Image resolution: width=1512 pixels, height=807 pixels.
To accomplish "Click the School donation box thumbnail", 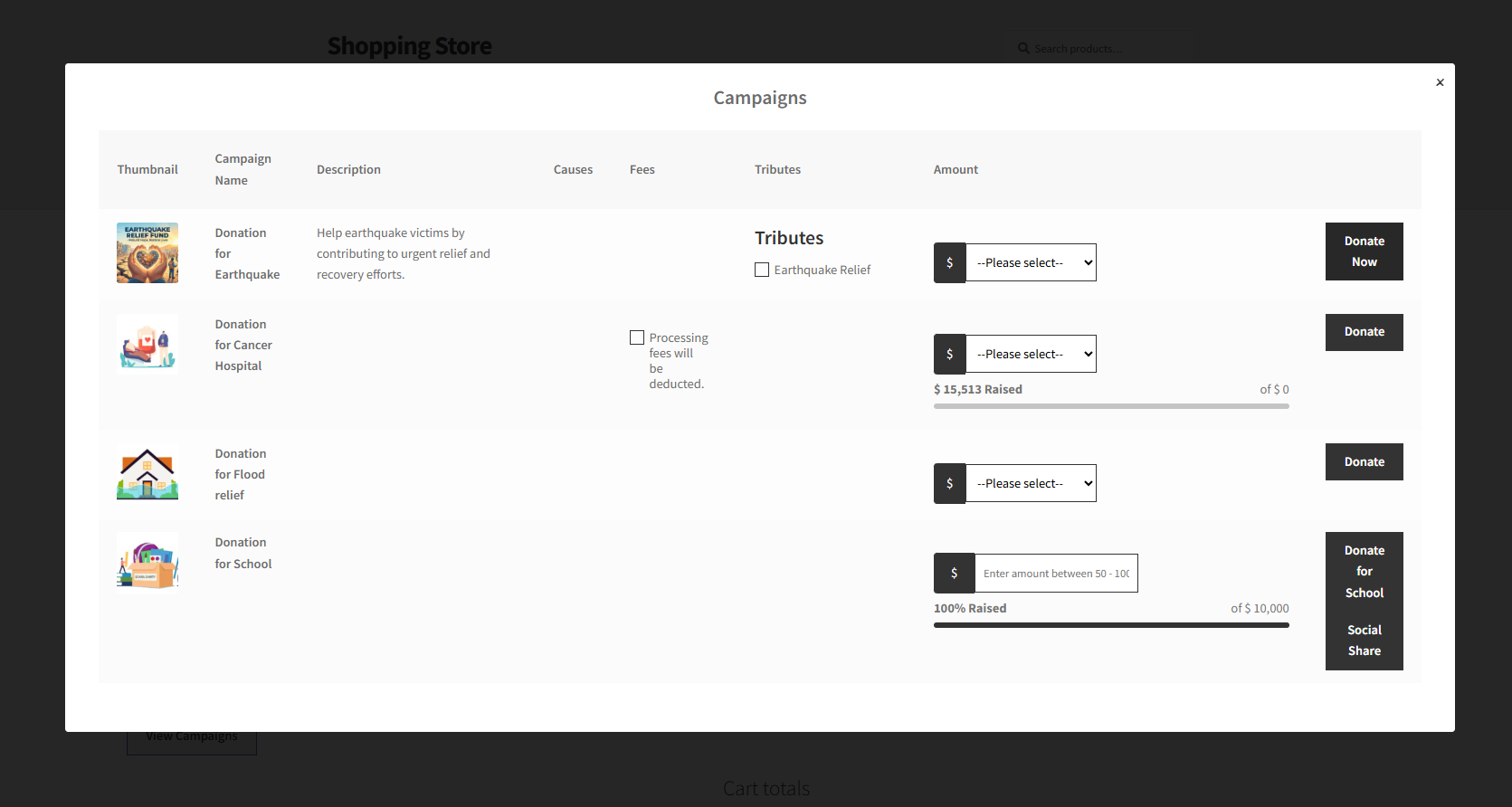I will (x=147, y=560).
